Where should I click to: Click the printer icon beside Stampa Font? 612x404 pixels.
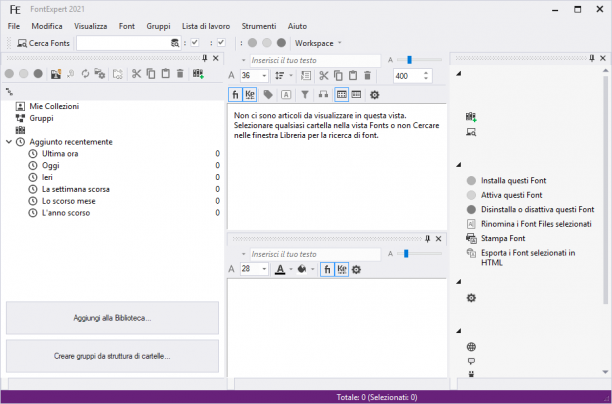click(x=471, y=238)
